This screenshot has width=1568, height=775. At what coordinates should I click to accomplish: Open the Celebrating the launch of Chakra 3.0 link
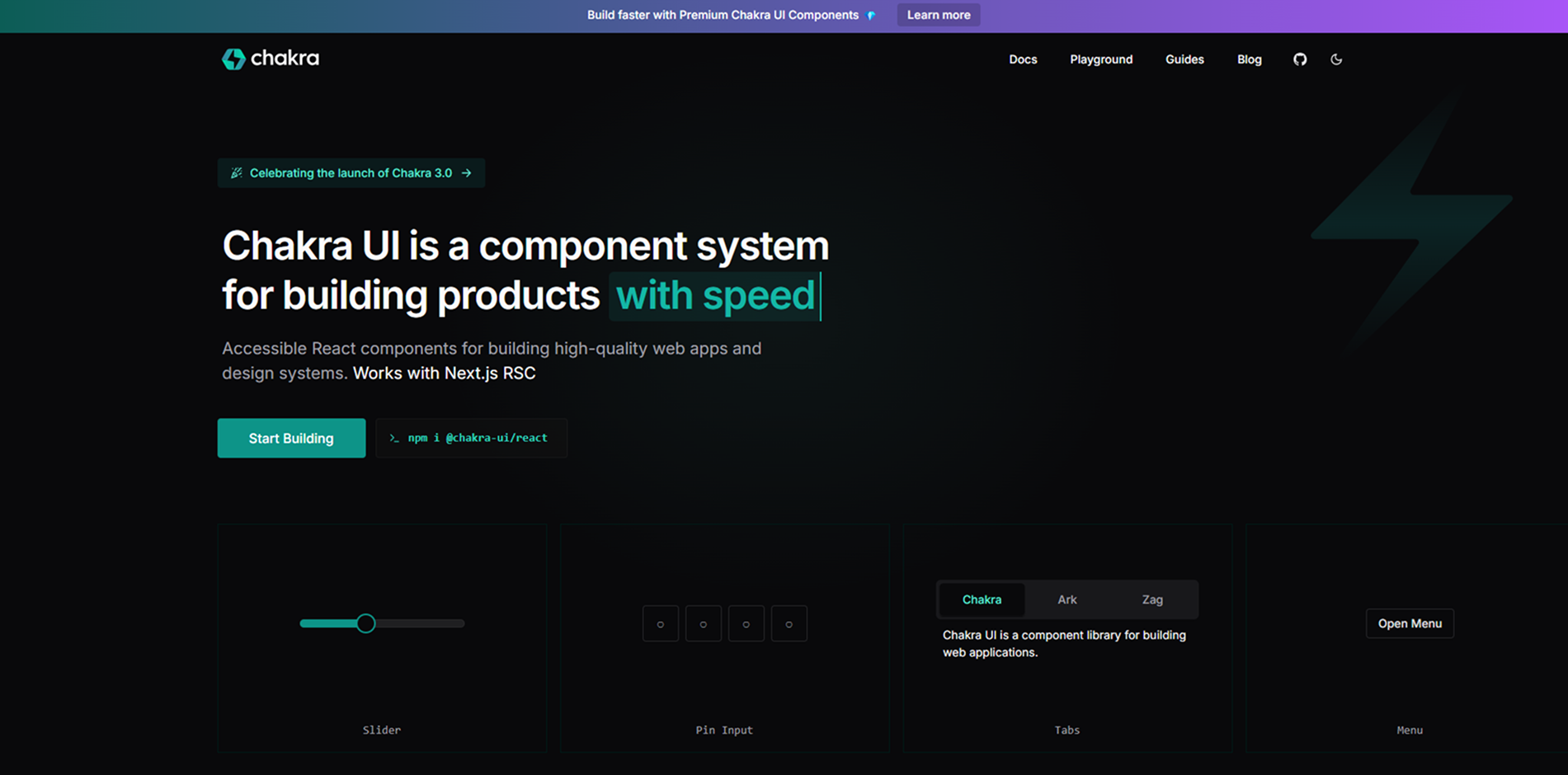[x=351, y=173]
